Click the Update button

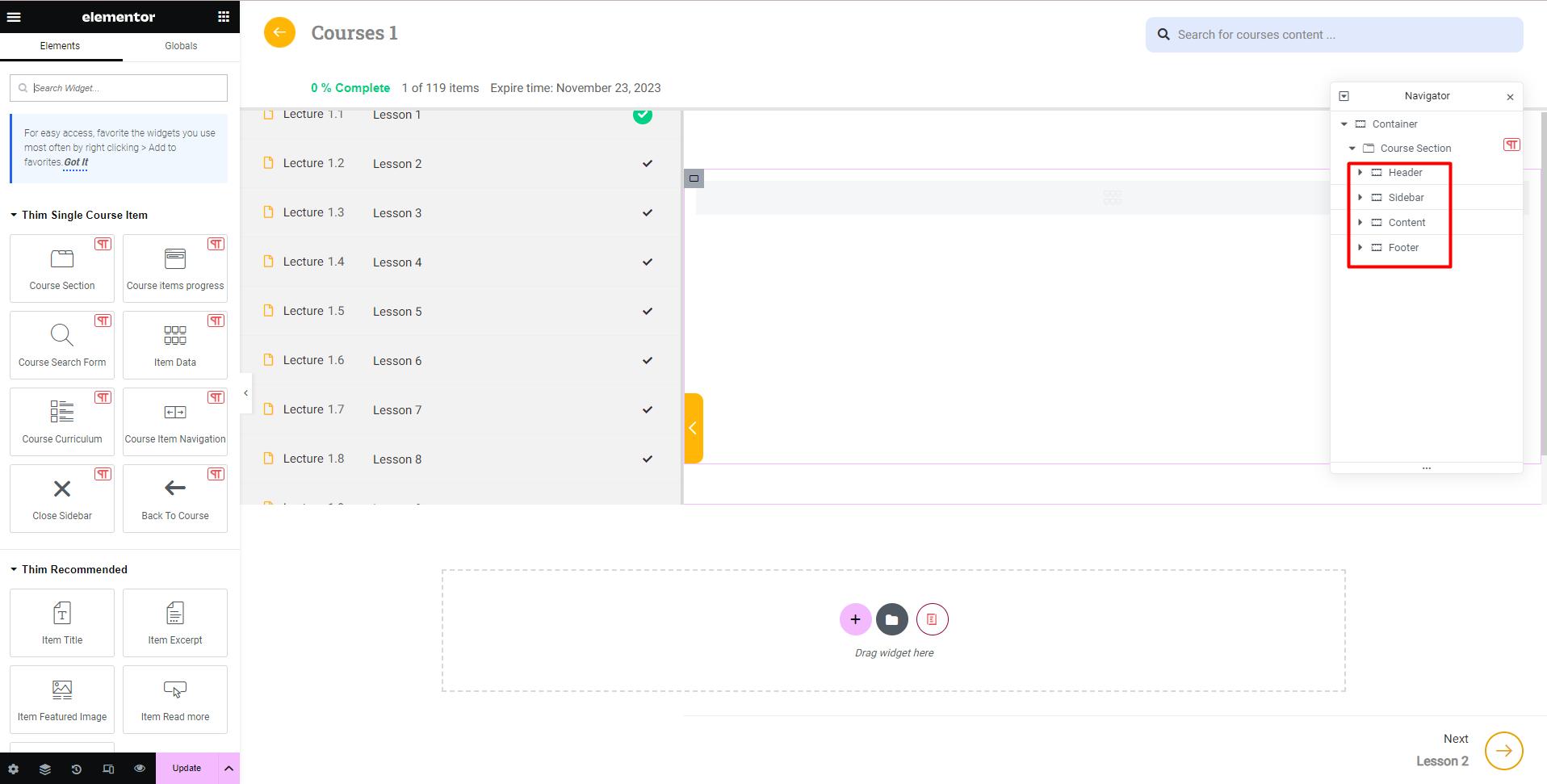pyautogui.click(x=187, y=769)
